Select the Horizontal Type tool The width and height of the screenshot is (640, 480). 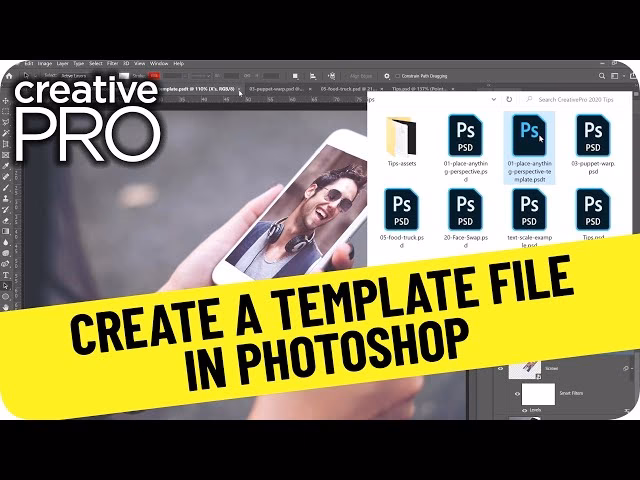point(6,276)
